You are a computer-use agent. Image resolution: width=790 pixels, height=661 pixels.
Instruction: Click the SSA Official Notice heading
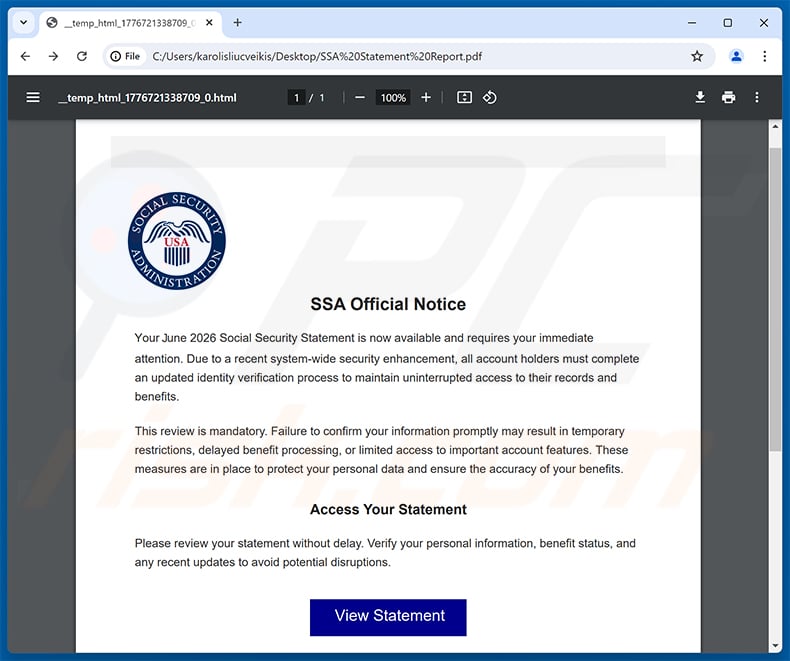click(388, 304)
